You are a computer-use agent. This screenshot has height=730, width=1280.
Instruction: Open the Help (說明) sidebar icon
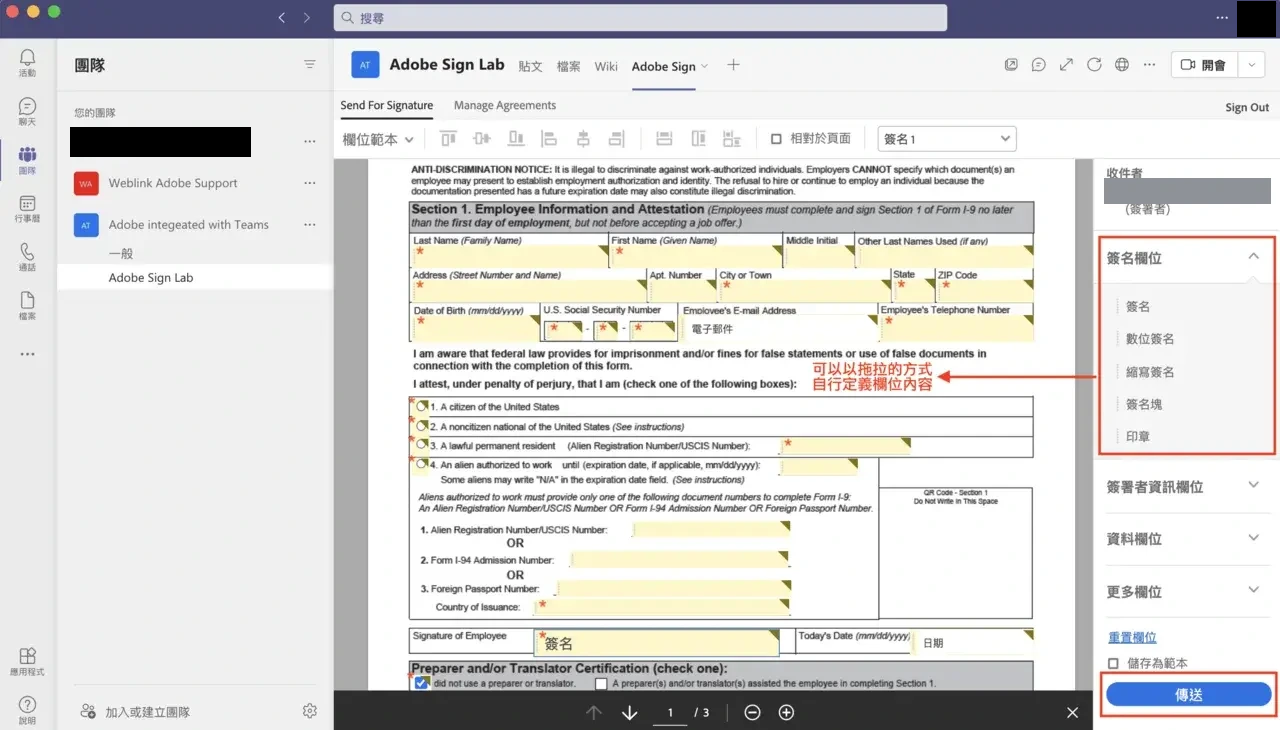click(x=27, y=710)
